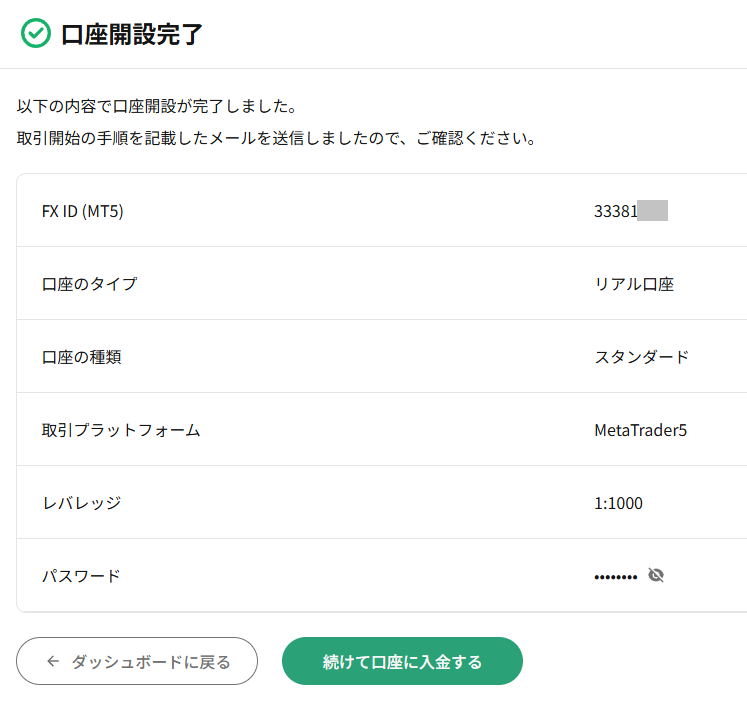Viewport: 747px width, 709px height.
Task: Click the スタンダード account kind value
Action: click(642, 357)
